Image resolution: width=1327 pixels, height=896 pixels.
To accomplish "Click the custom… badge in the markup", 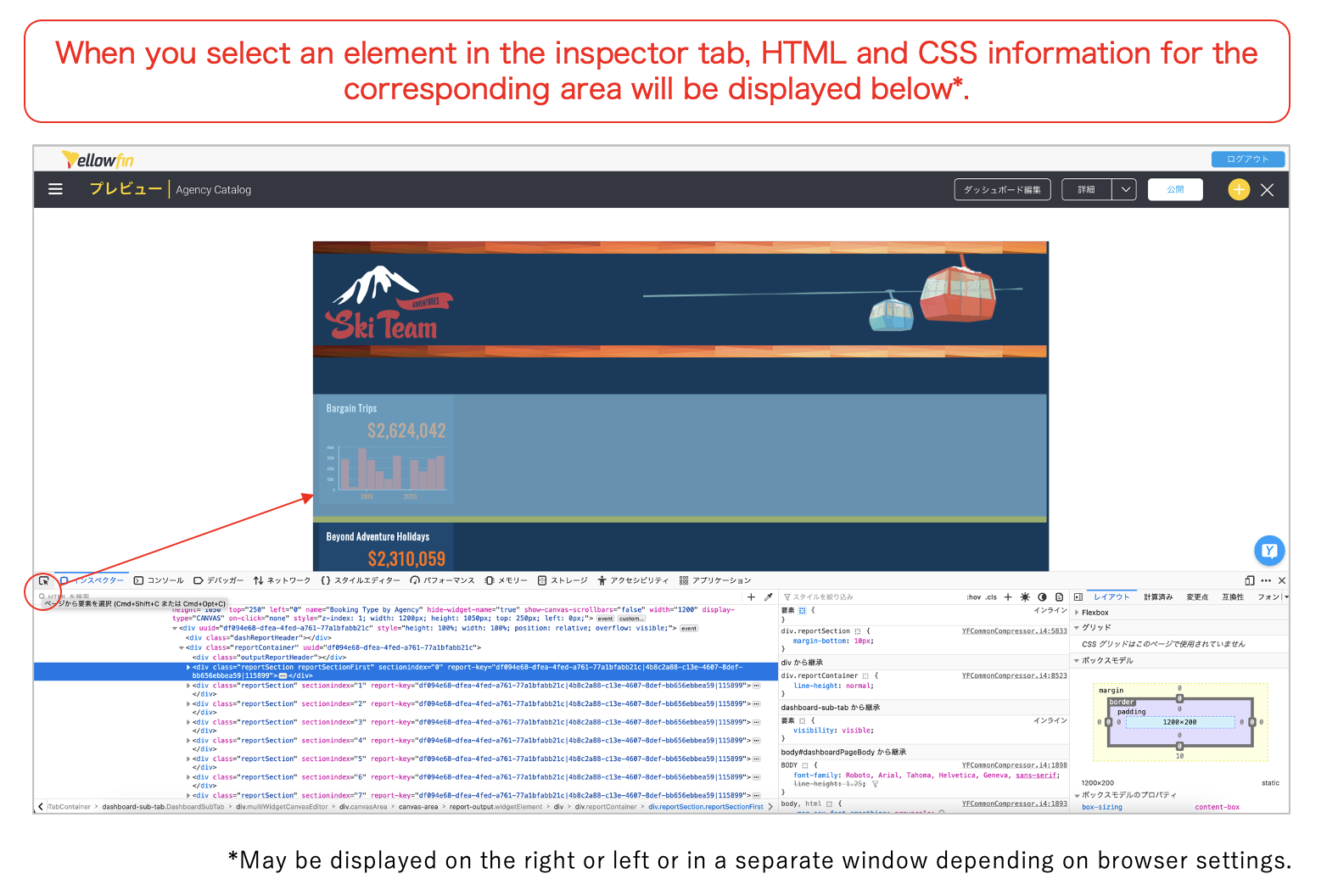I will click(631, 619).
